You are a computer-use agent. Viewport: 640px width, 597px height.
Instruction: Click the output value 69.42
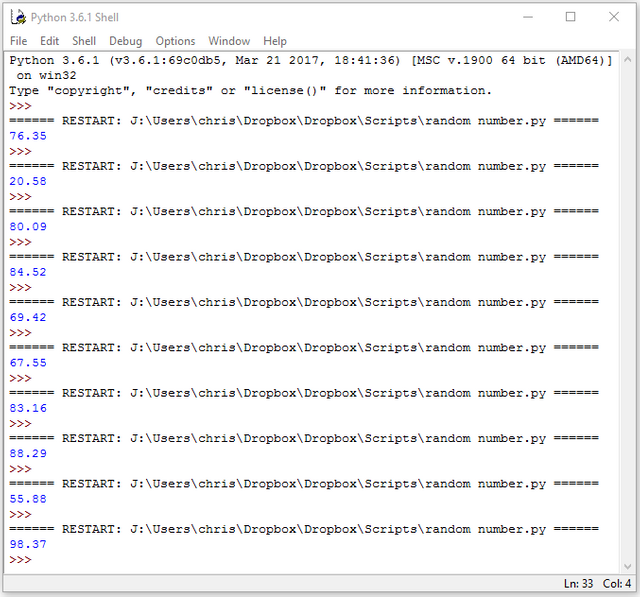tap(28, 317)
